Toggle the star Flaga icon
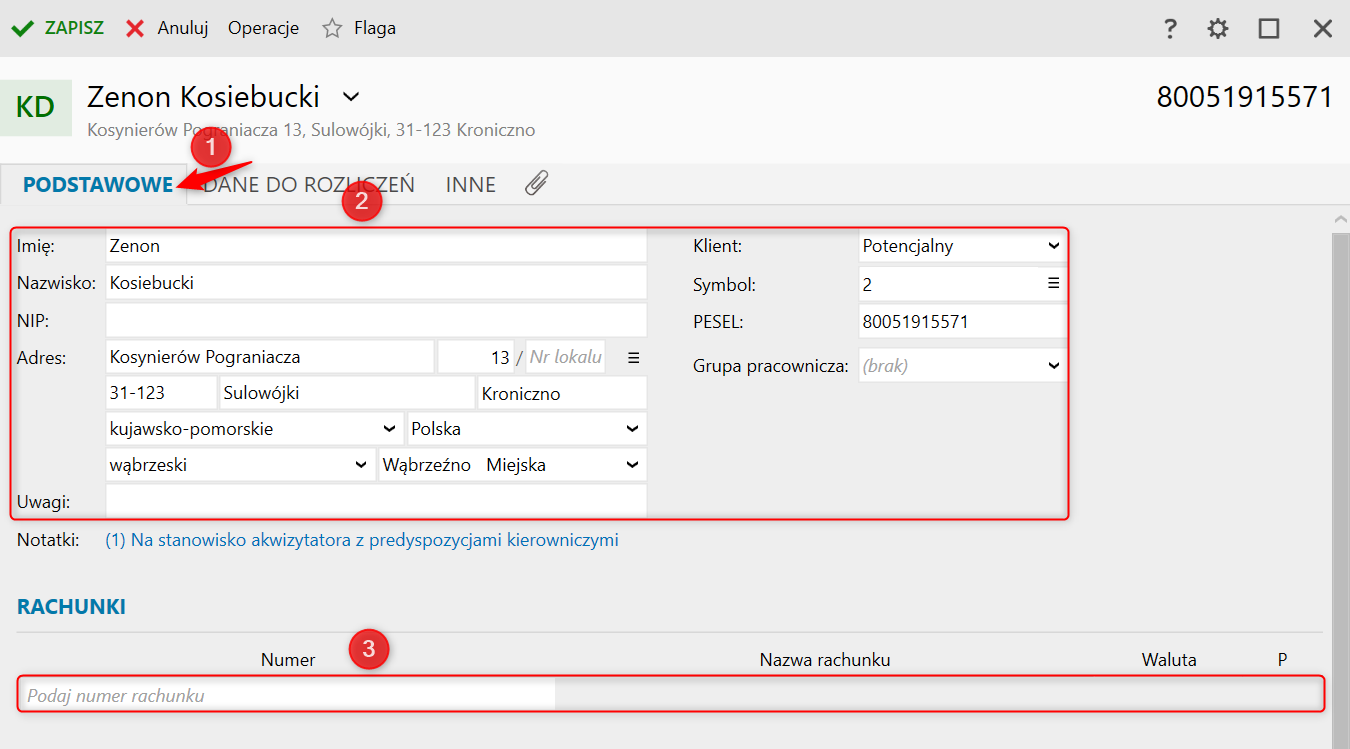1350x749 pixels. pyautogui.click(x=332, y=29)
